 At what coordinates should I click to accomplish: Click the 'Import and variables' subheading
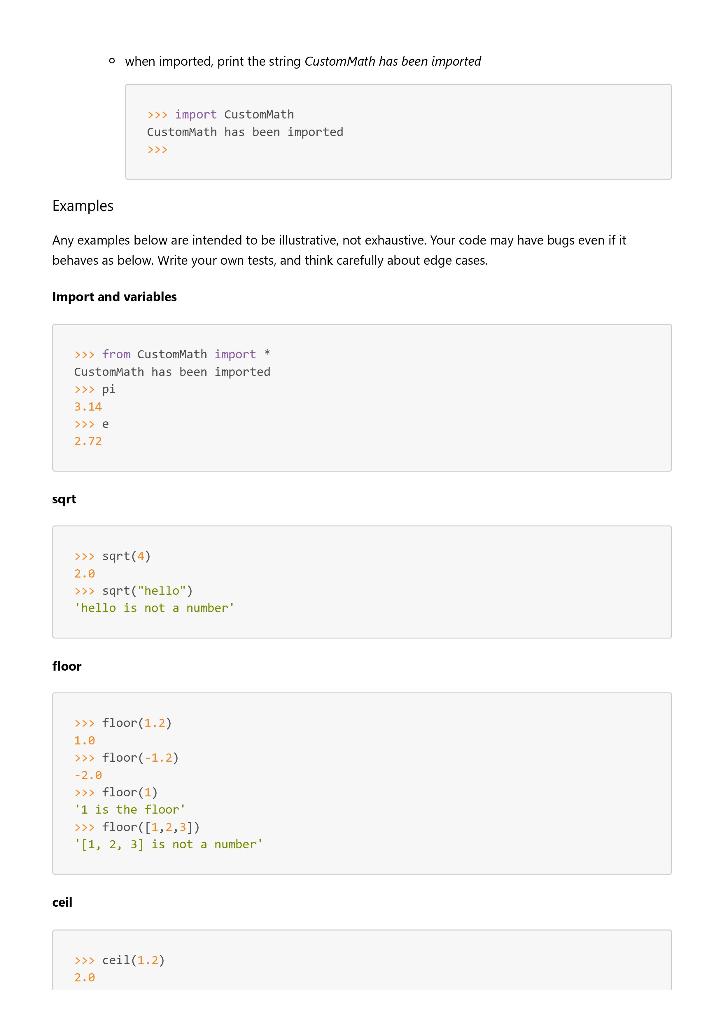(114, 296)
